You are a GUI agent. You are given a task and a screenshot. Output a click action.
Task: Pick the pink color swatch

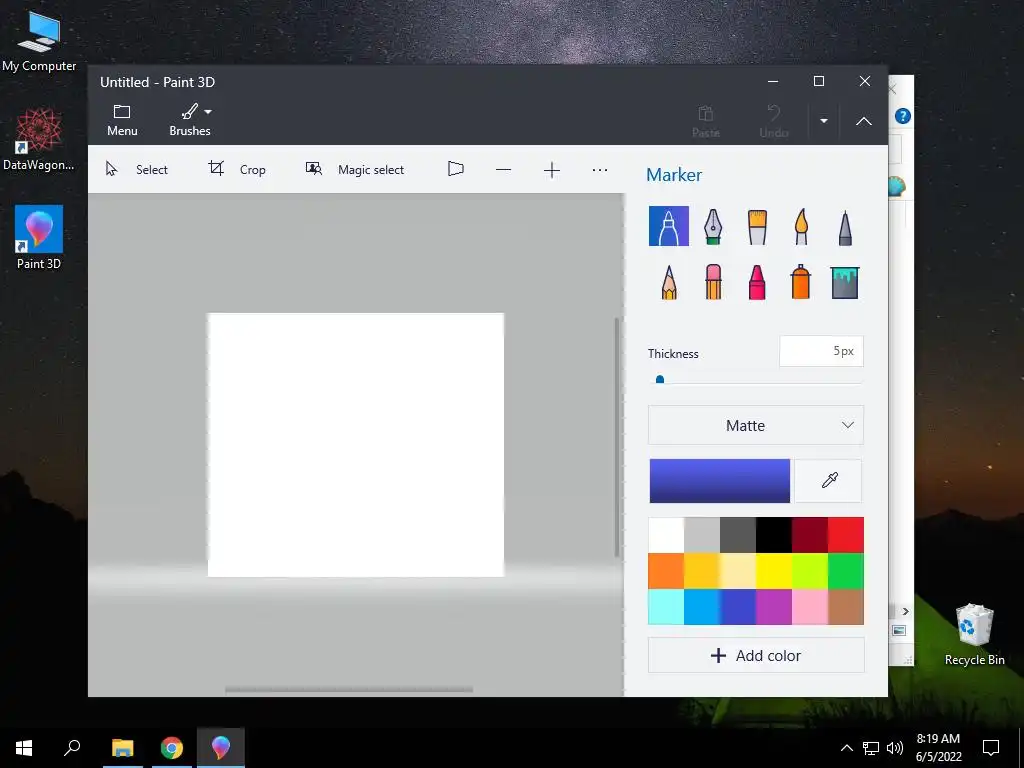[x=810, y=607]
